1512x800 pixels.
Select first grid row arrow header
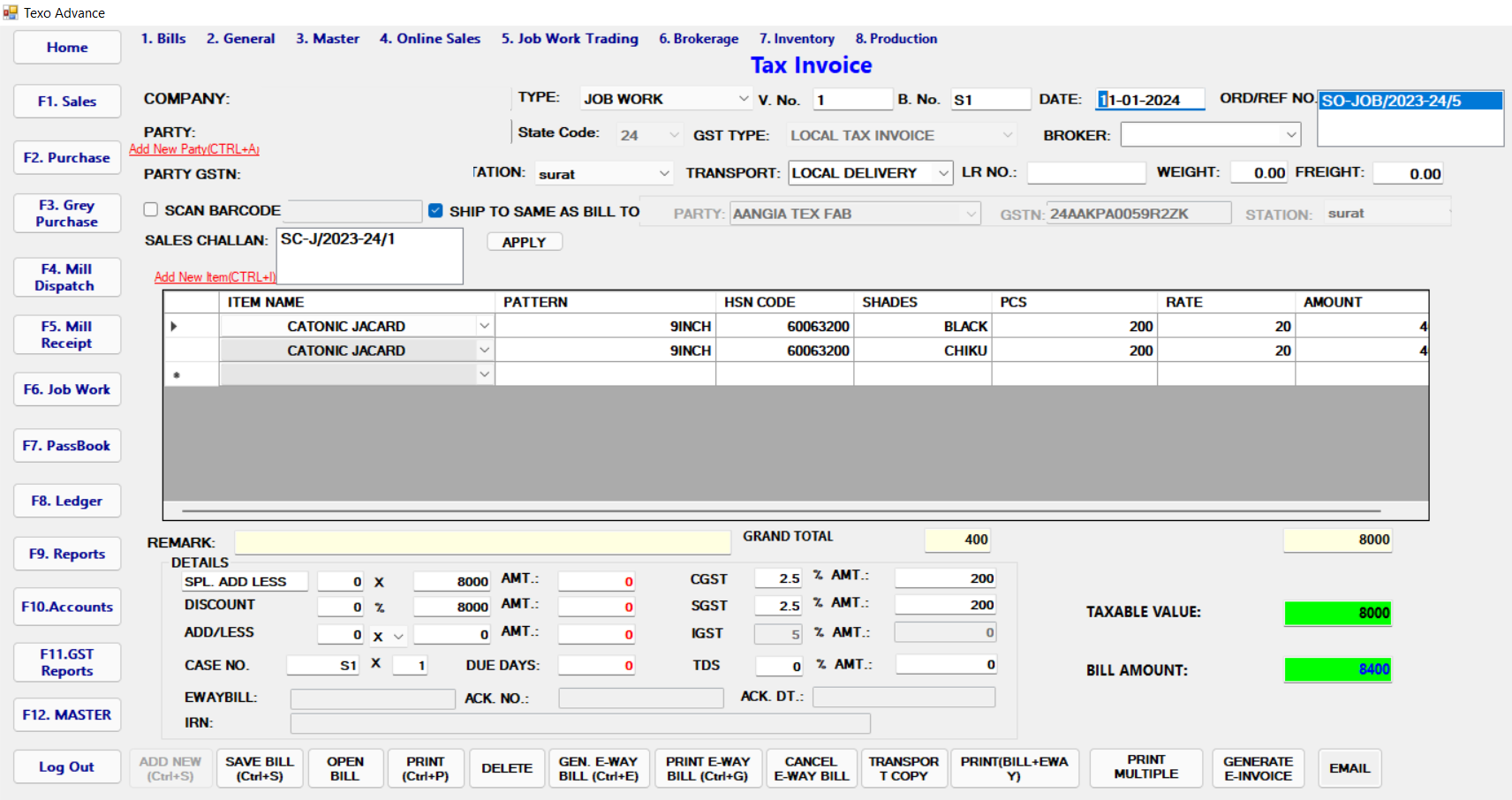click(x=192, y=326)
